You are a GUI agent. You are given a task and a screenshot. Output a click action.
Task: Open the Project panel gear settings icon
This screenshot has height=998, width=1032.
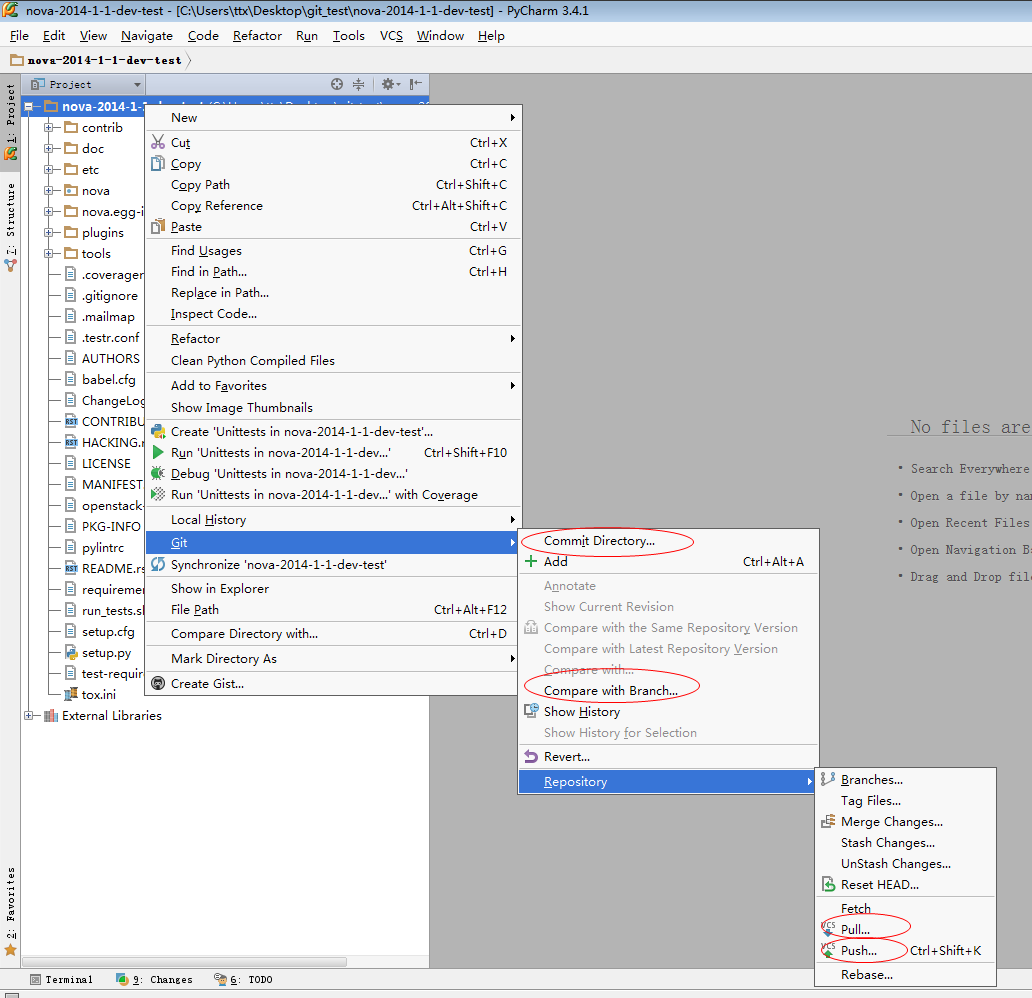pyautogui.click(x=390, y=84)
